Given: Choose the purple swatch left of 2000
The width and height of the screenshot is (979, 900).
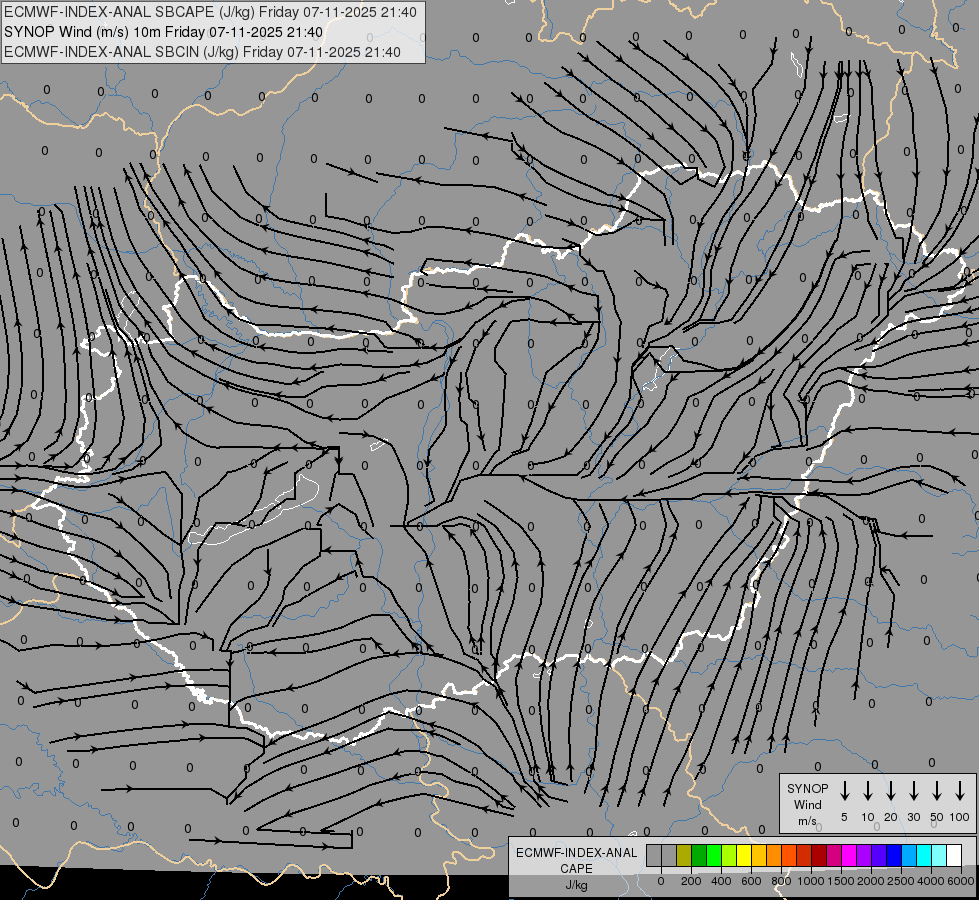Looking at the screenshot, I should pos(865,855).
